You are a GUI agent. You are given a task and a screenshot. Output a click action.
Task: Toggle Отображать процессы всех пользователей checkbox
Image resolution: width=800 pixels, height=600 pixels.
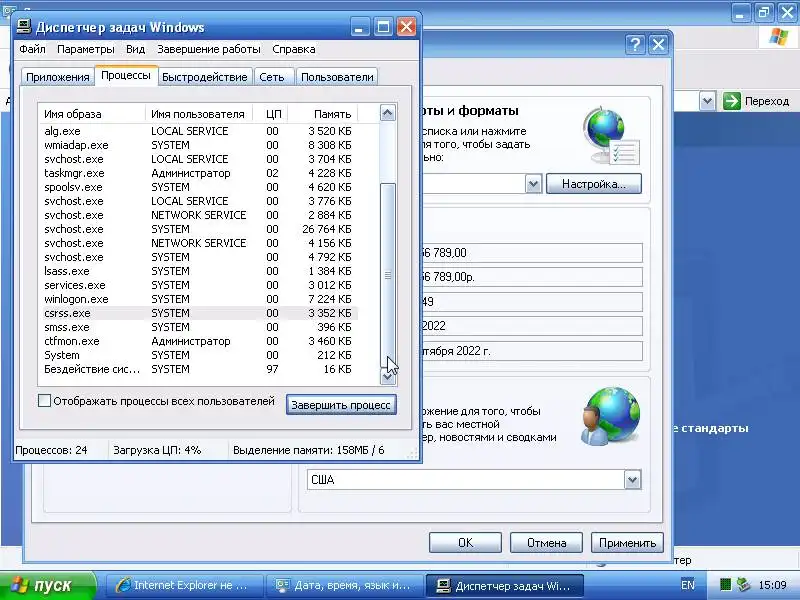[x=44, y=401]
